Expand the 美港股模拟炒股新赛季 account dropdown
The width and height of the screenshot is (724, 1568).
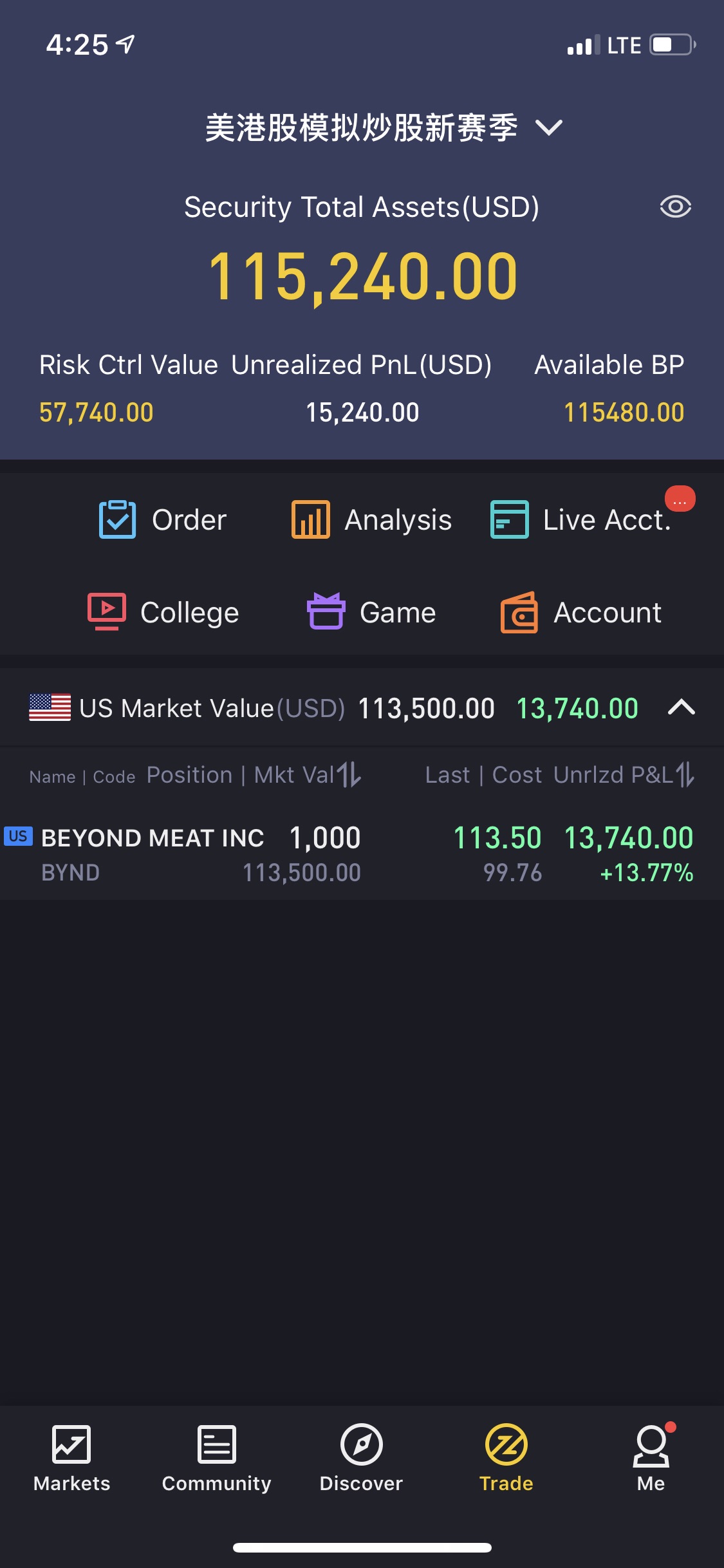tap(549, 127)
